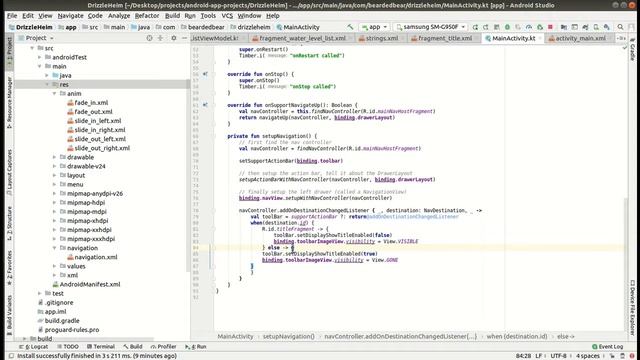Open the Refactor menu
The height and width of the screenshot is (360, 640).
[147, 16]
